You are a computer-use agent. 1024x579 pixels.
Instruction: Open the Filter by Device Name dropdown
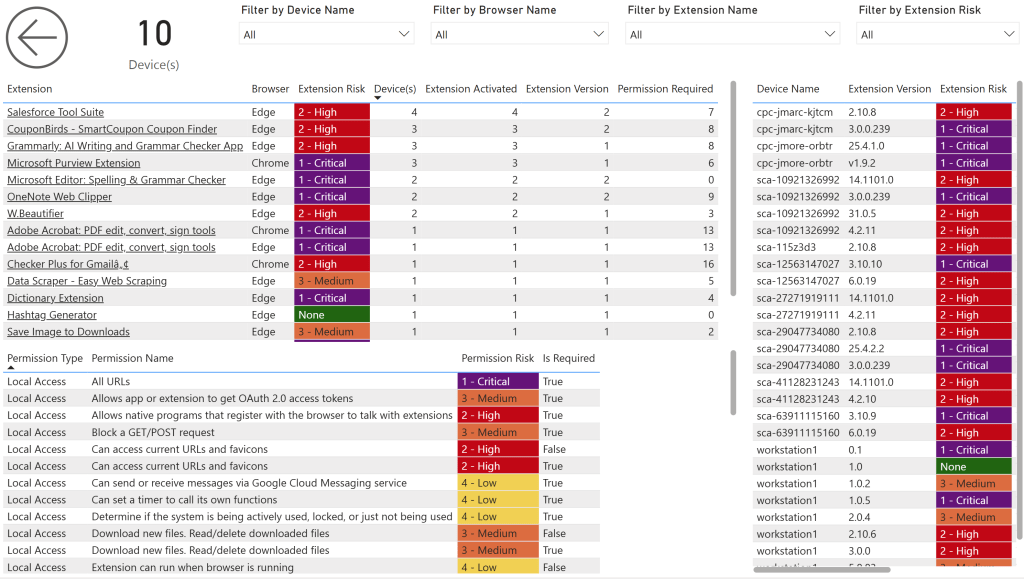(x=327, y=34)
